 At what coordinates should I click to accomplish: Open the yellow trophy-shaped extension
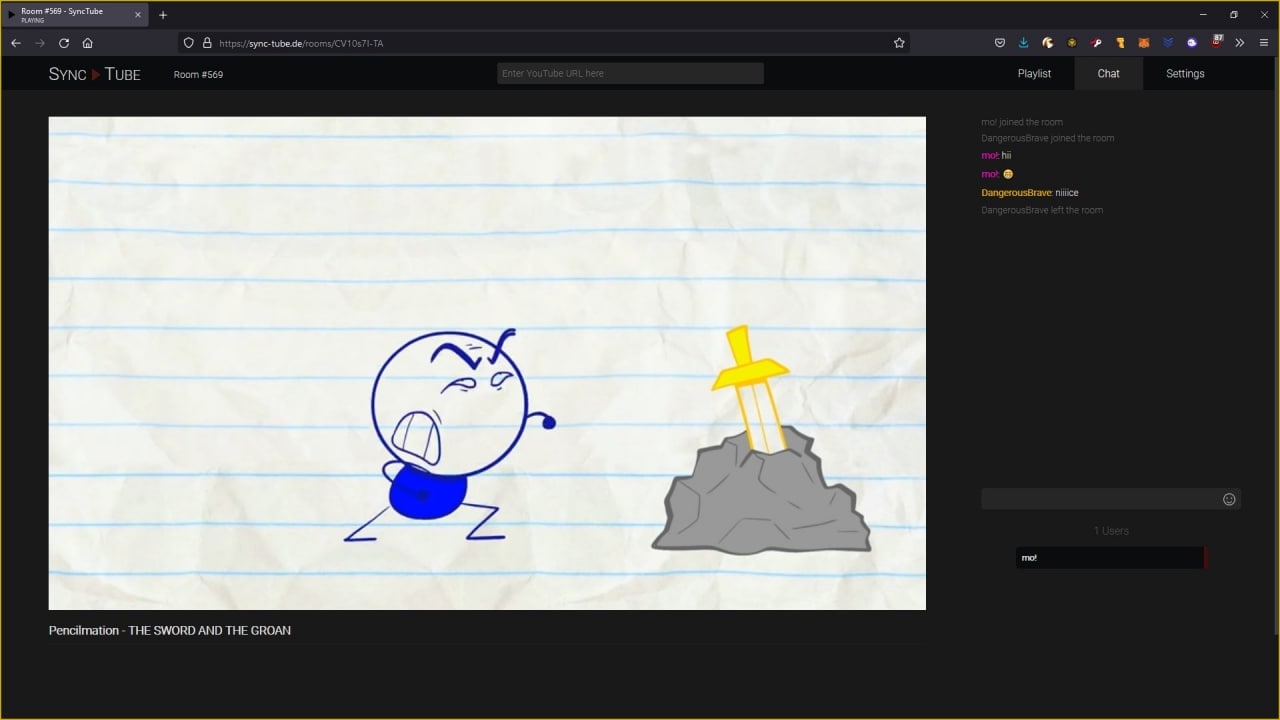1120,43
